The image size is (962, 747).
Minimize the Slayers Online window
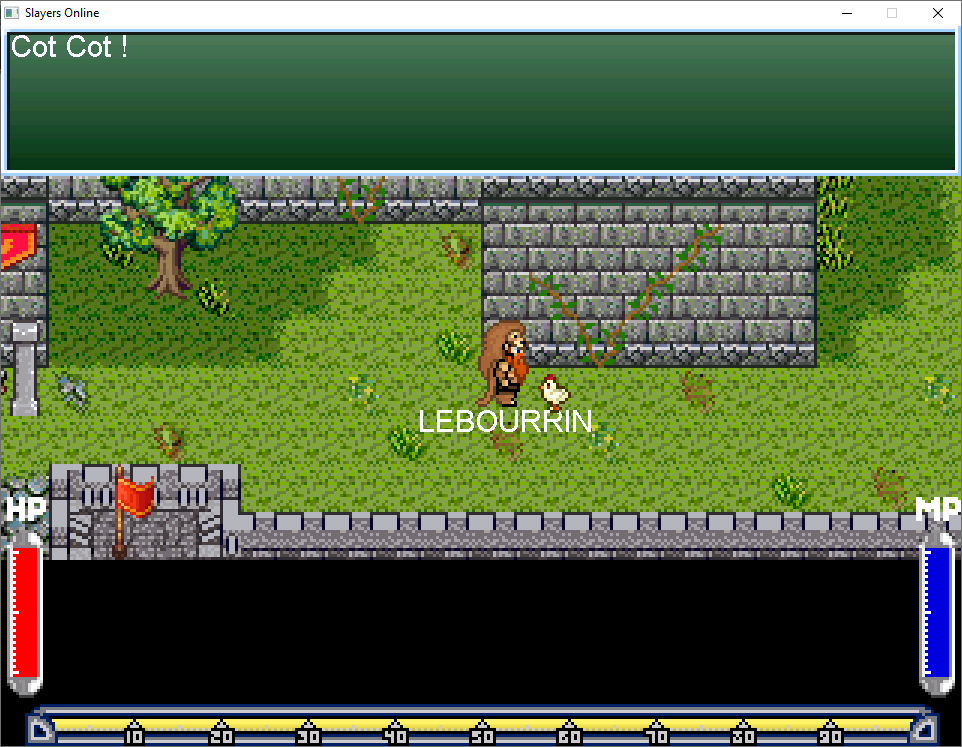[846, 13]
